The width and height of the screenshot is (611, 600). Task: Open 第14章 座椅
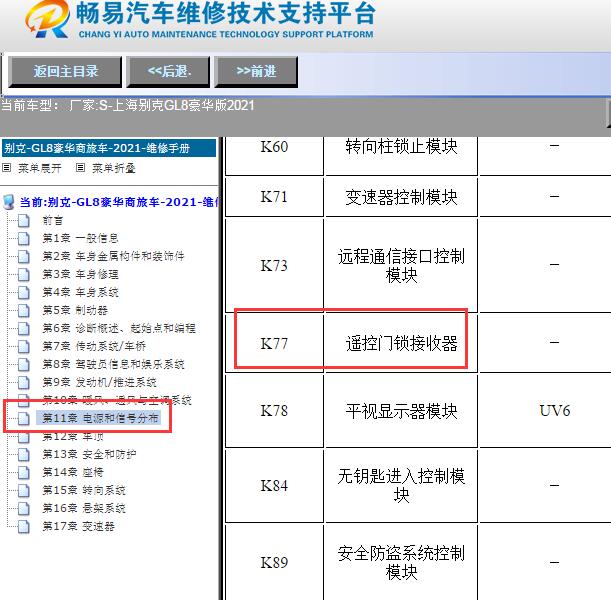[73, 472]
